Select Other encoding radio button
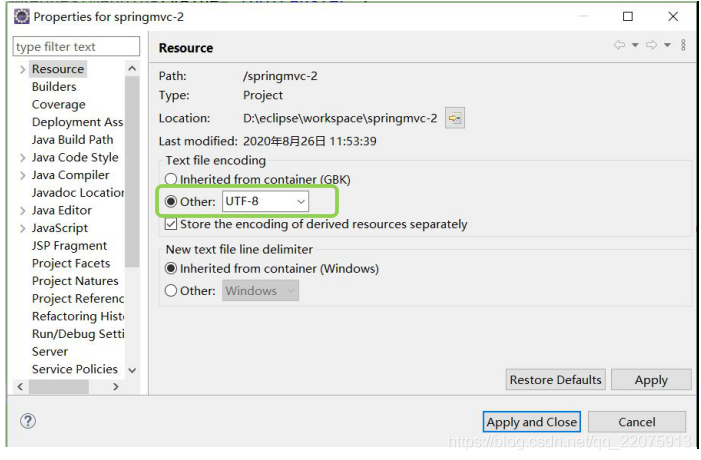Image resolution: width=701 pixels, height=460 pixels. 170,202
